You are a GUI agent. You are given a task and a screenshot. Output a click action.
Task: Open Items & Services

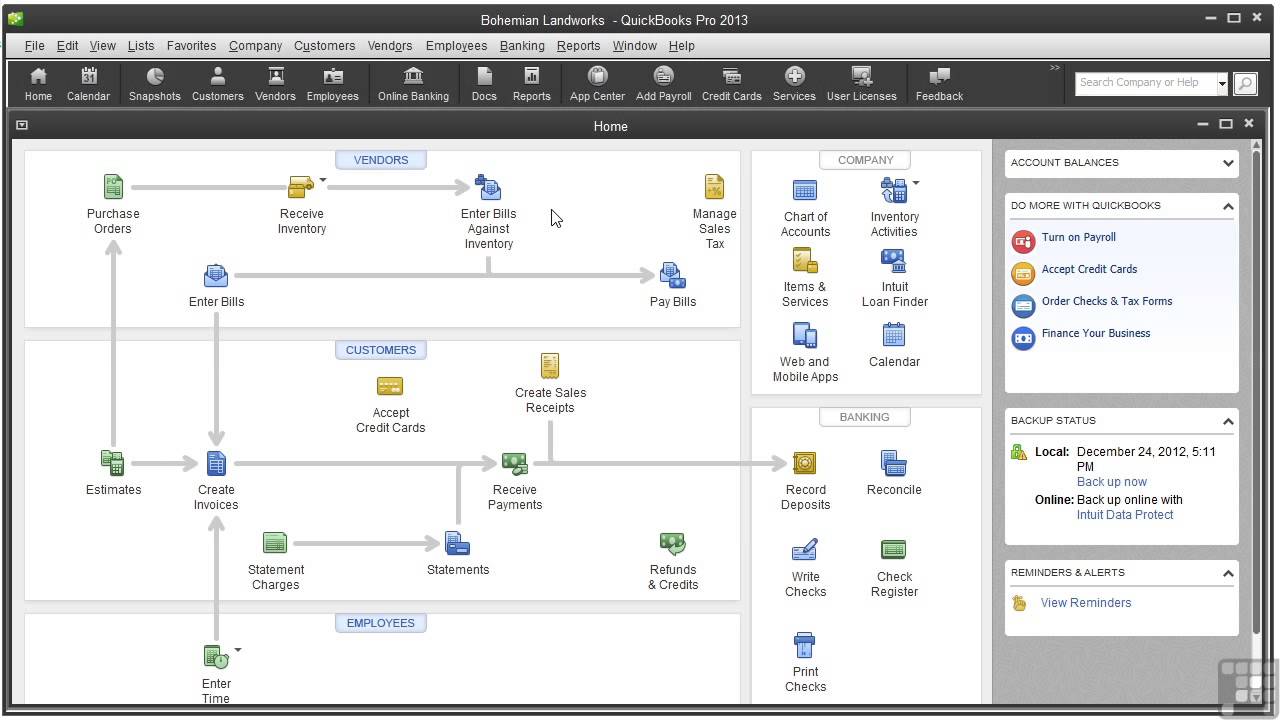tap(805, 261)
